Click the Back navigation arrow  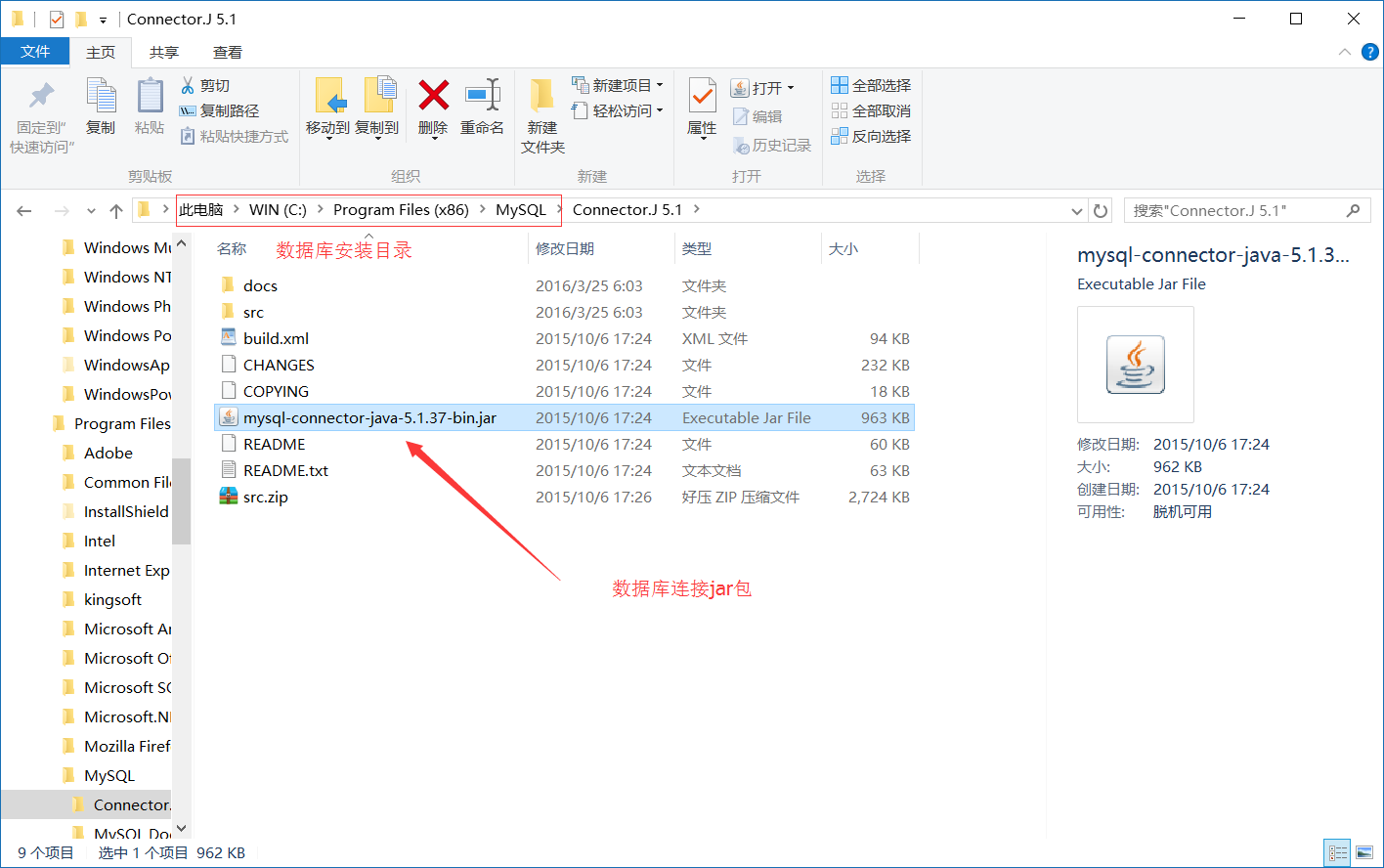[x=24, y=210]
